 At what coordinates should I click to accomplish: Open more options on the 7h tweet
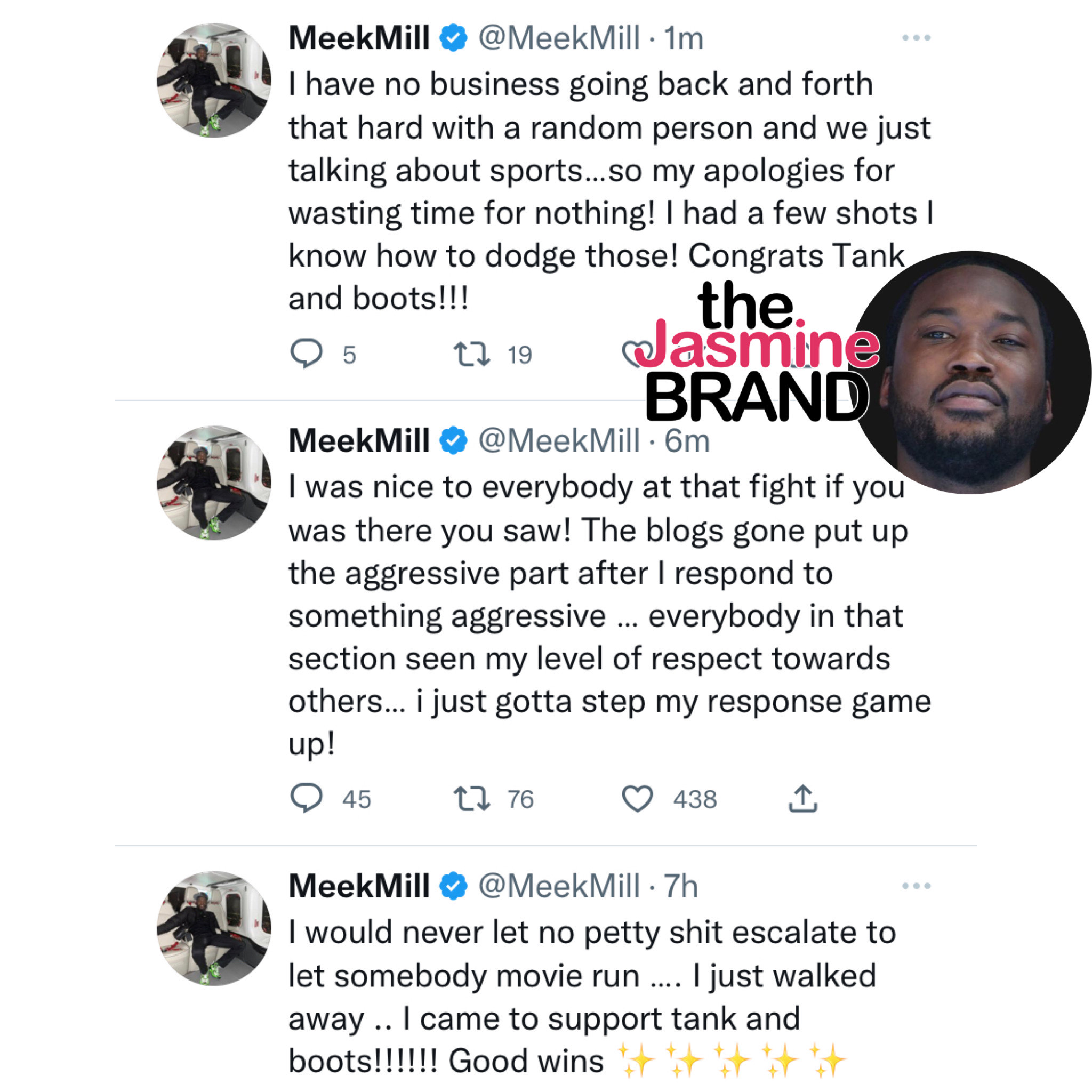(916, 886)
